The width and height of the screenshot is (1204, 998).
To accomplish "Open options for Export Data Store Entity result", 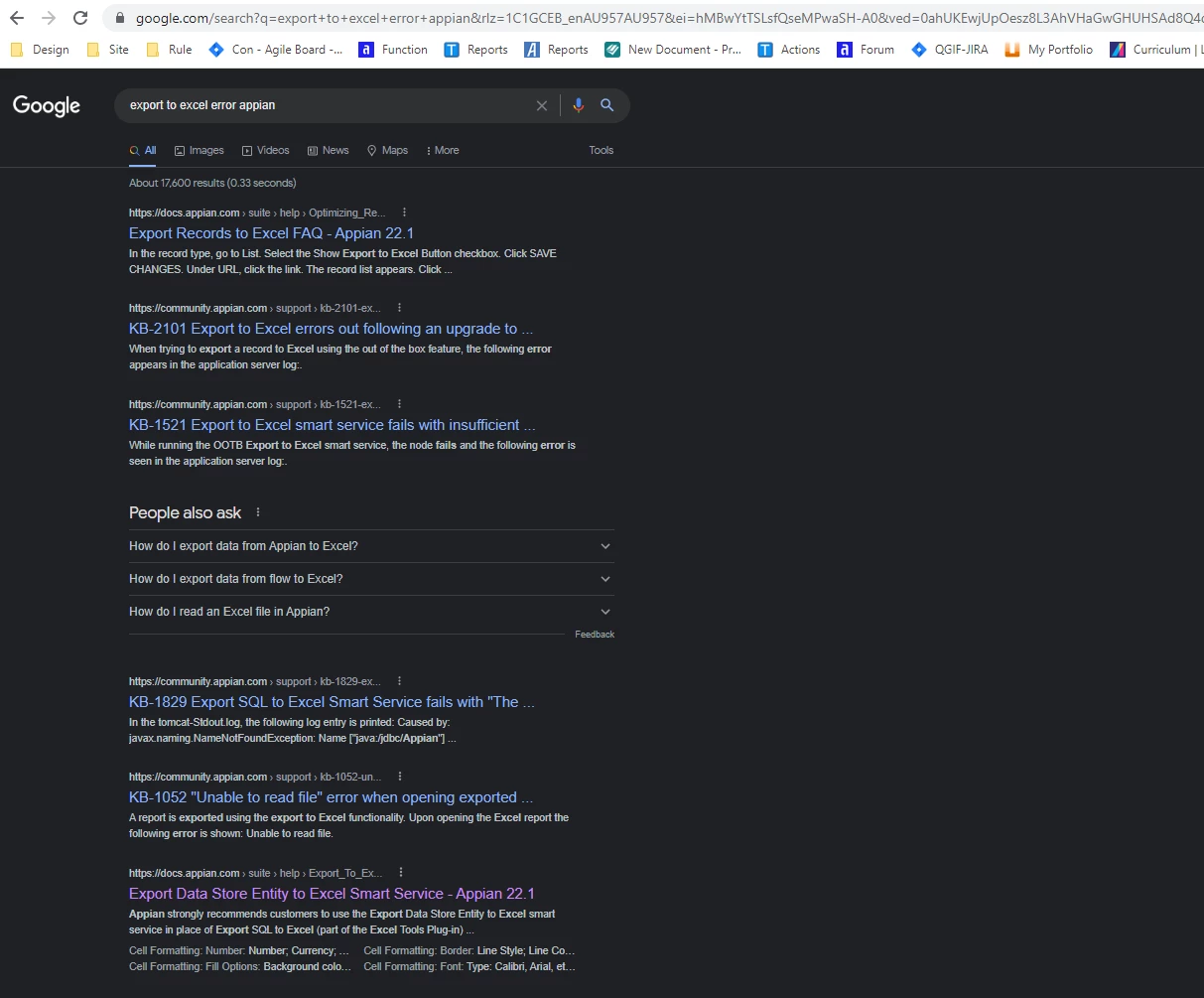I will 400,873.
